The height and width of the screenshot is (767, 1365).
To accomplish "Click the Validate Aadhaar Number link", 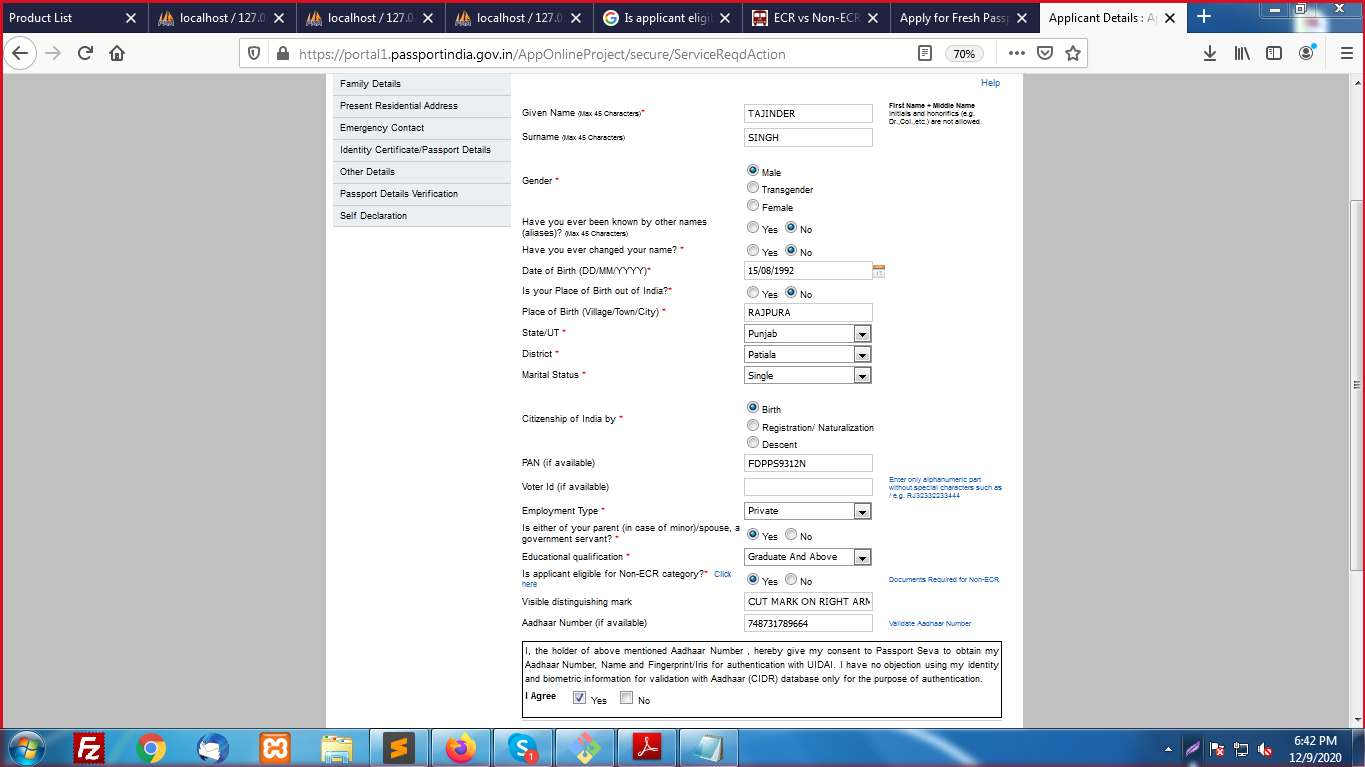I will 929,623.
